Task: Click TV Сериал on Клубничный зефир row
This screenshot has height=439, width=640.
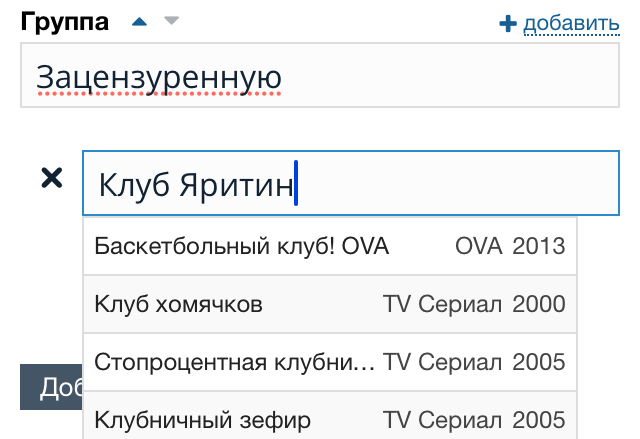Action: click(x=442, y=419)
